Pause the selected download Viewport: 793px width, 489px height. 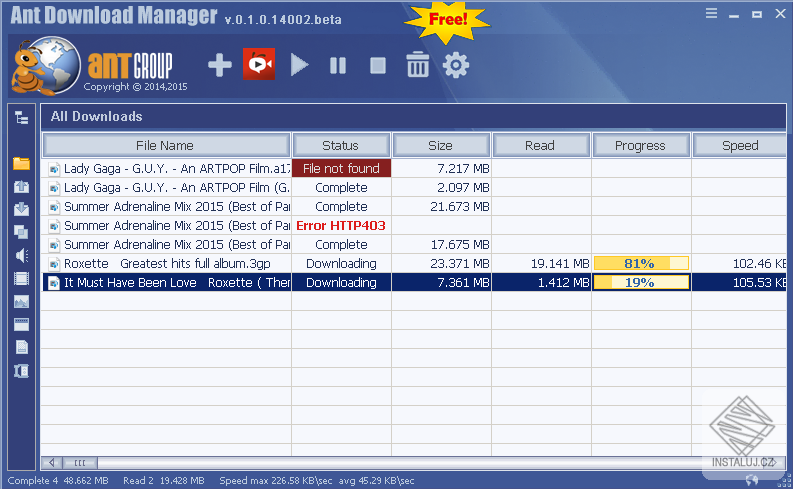(x=338, y=65)
